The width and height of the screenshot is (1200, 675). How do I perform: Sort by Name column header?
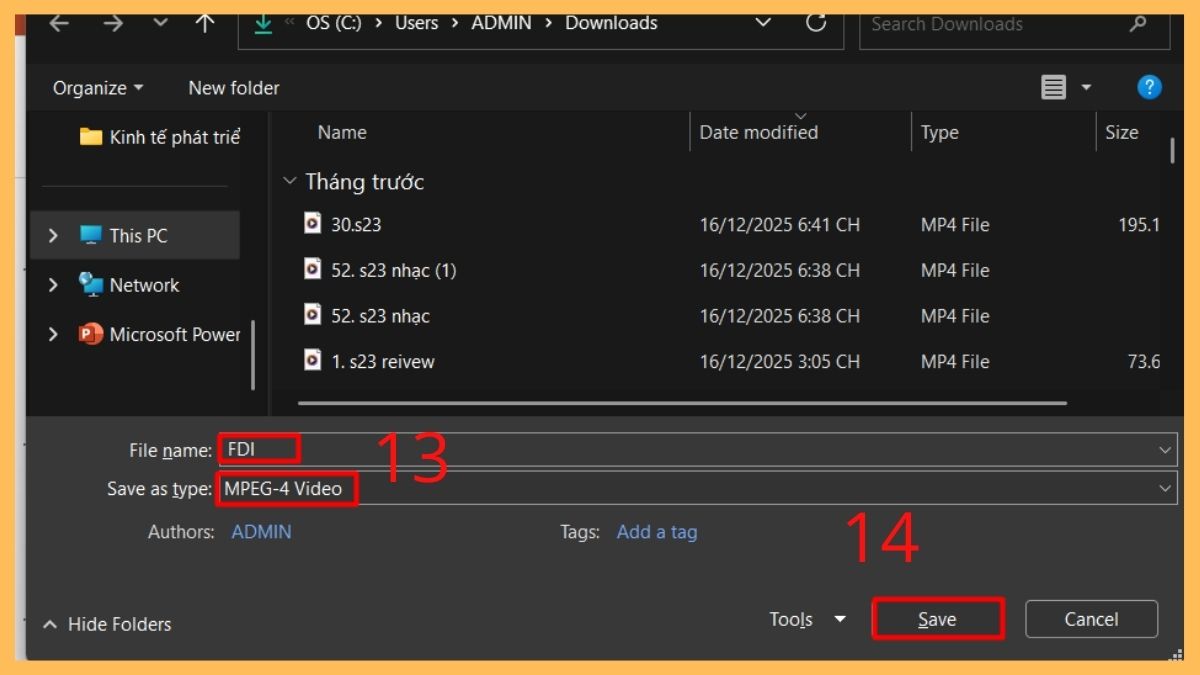pyautogui.click(x=342, y=132)
